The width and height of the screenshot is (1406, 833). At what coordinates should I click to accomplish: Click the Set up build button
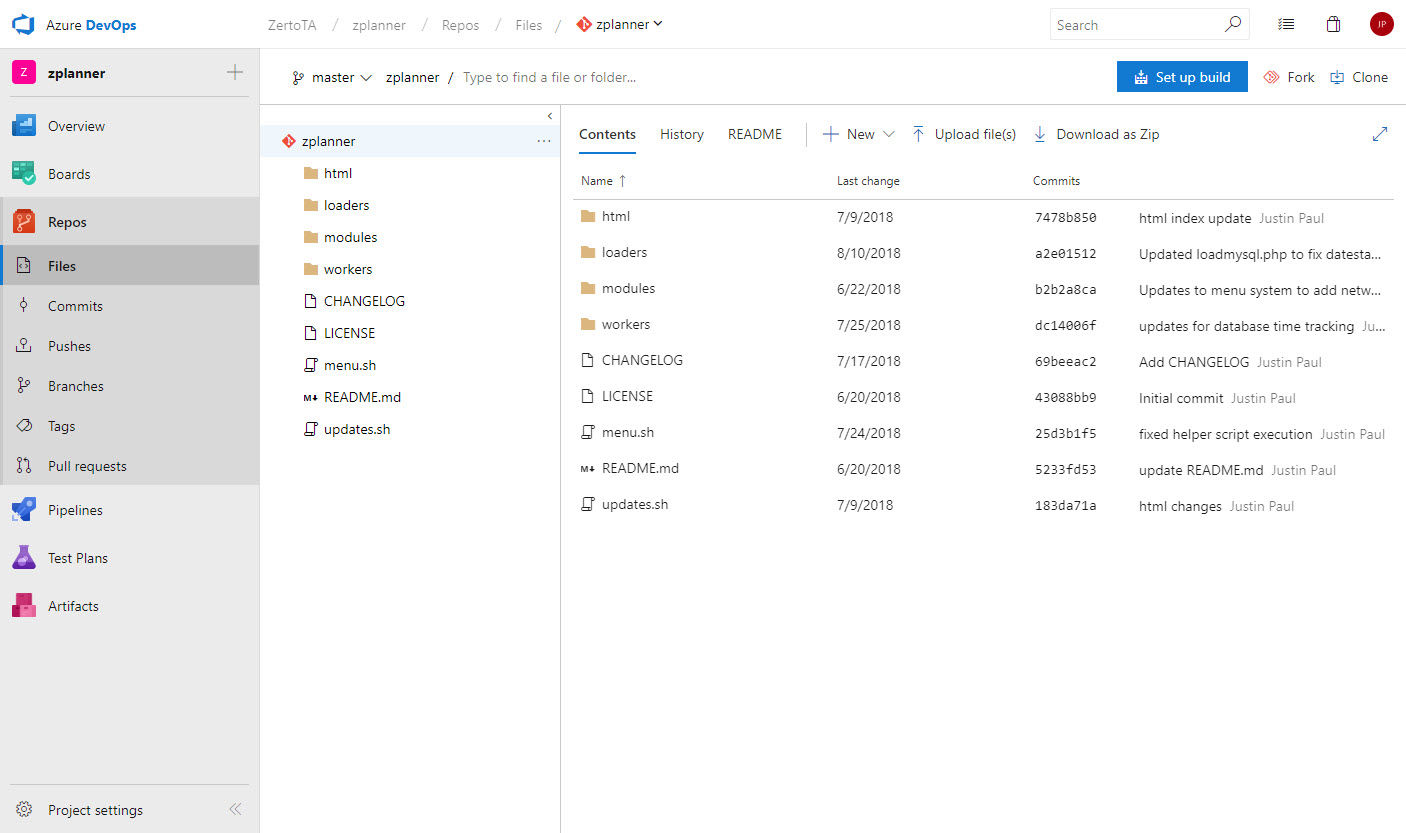pos(1182,77)
